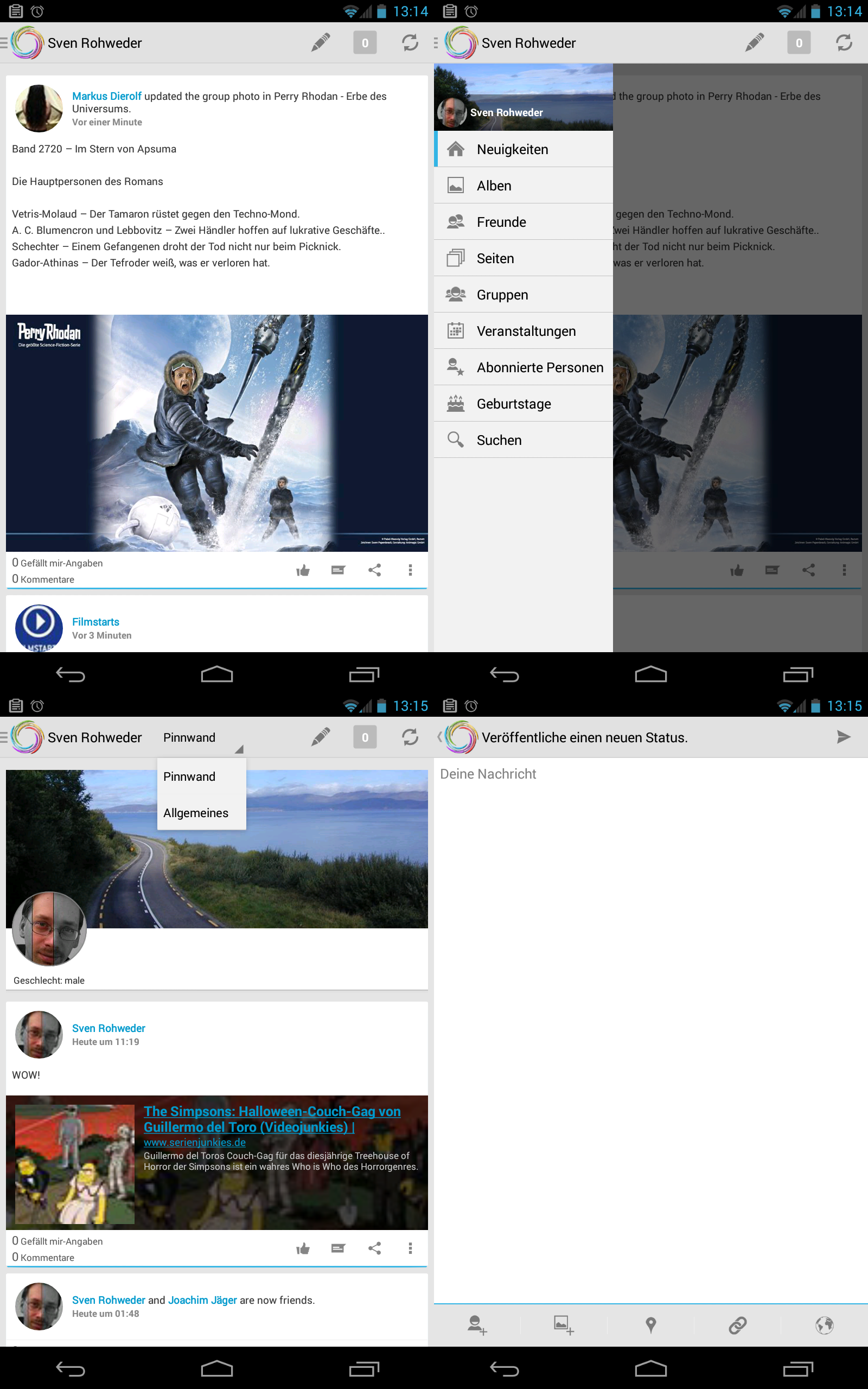Choose Pinnwand from the open dropdown list
Viewport: 868px width, 1389px height.
(201, 776)
